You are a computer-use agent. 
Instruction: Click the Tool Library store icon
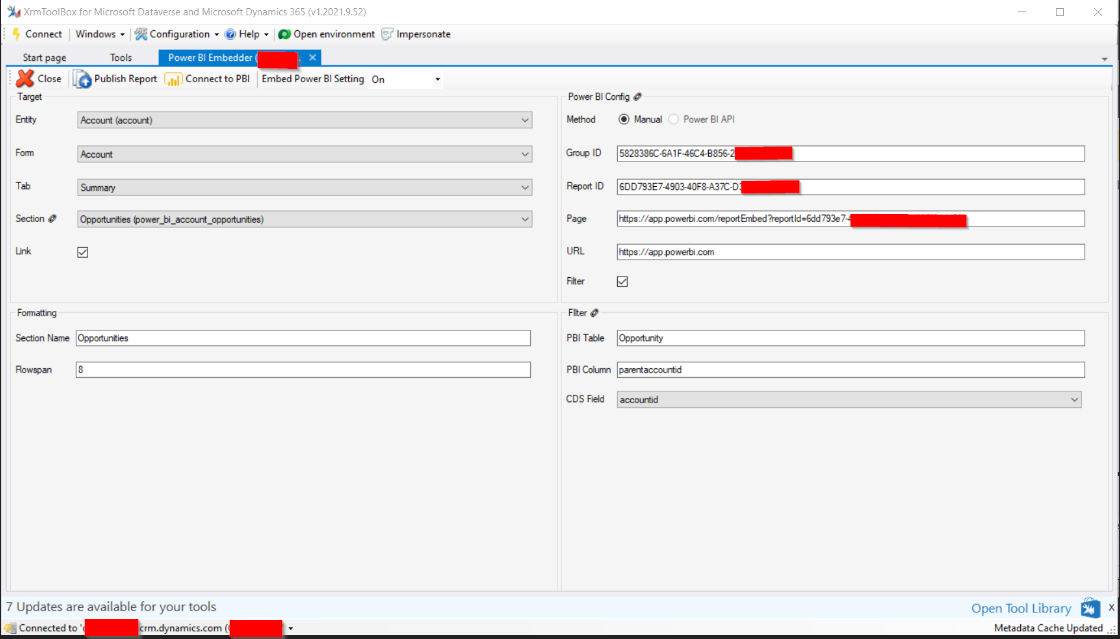pos(1091,608)
